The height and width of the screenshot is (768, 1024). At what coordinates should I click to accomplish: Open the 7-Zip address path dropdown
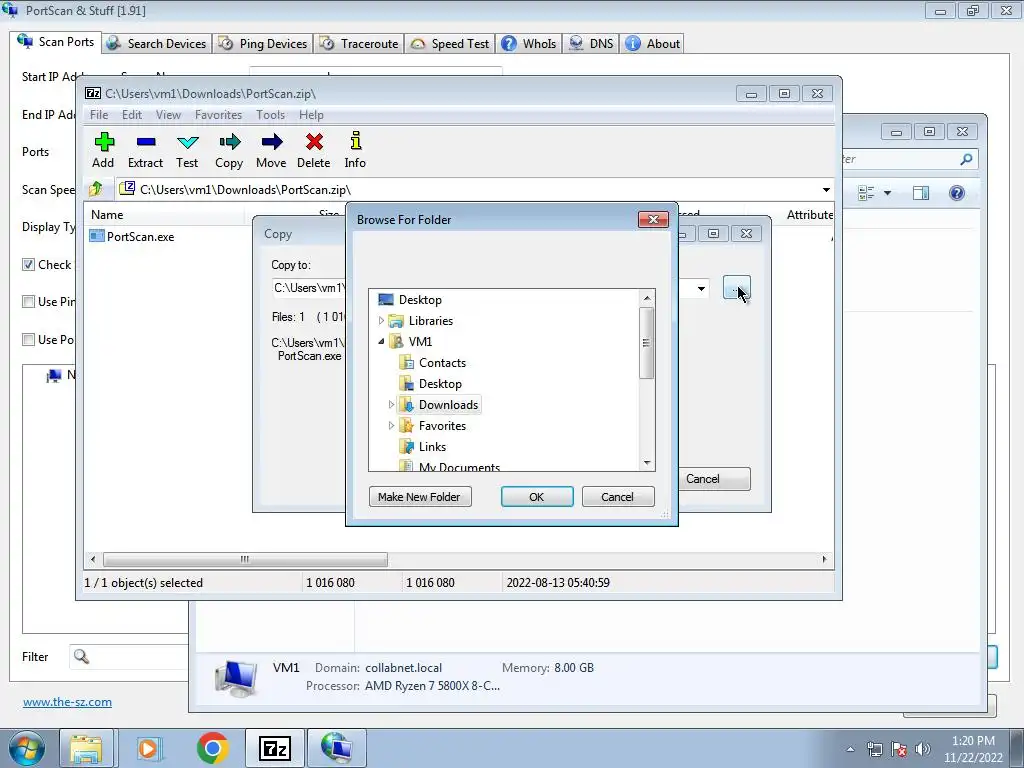(x=826, y=190)
